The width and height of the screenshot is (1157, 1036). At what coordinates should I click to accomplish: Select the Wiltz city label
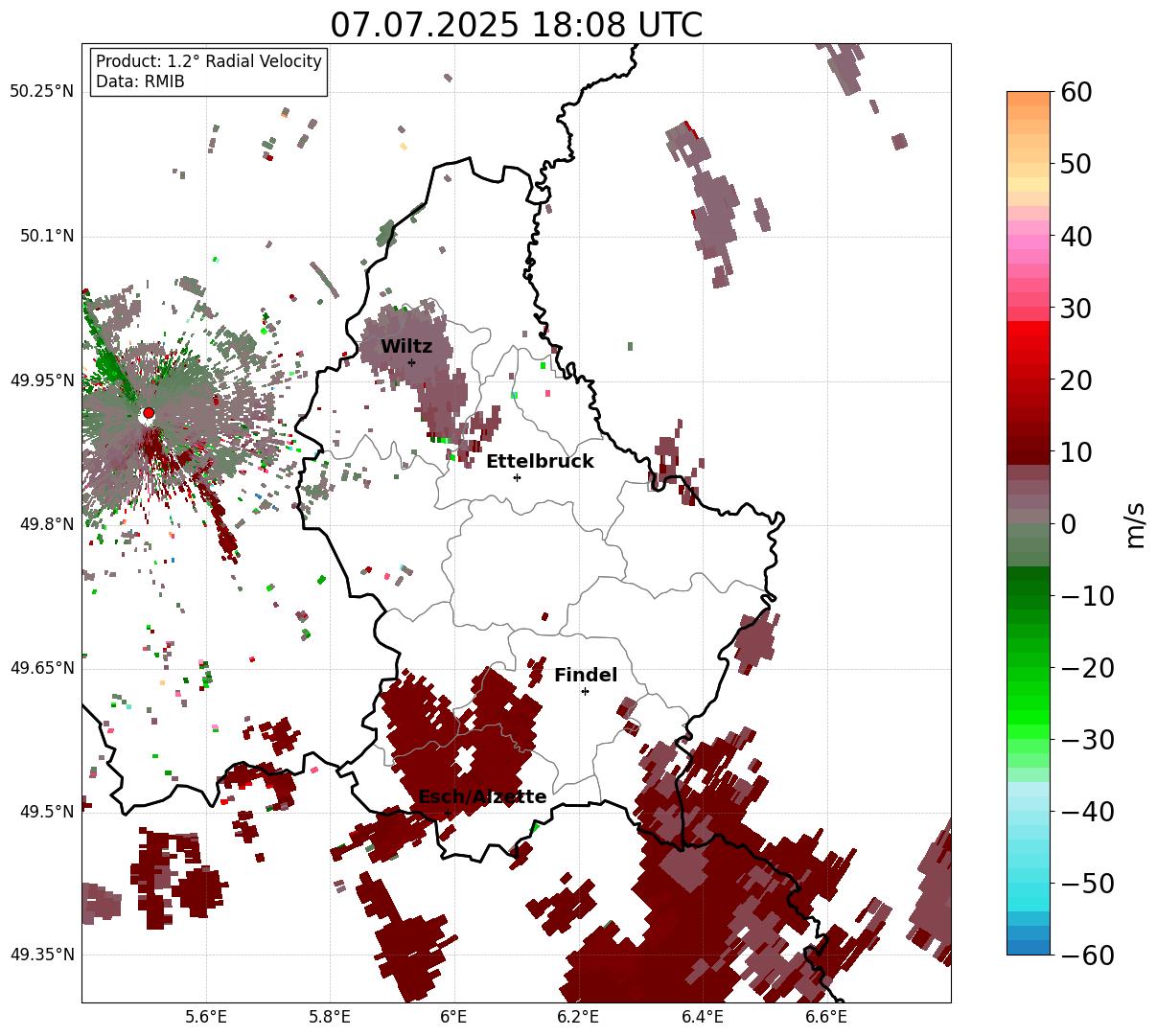[x=406, y=347]
